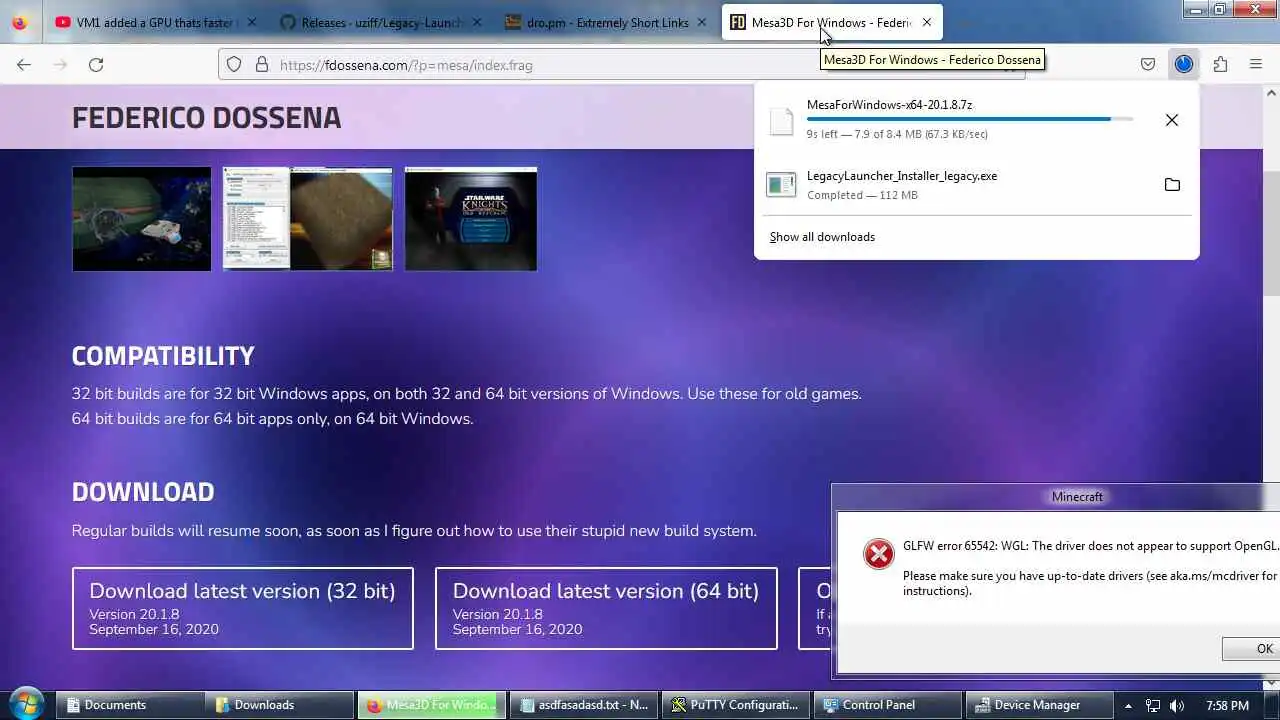Open the network tray icon
The width and height of the screenshot is (1280, 720).
pyautogui.click(x=1152, y=705)
